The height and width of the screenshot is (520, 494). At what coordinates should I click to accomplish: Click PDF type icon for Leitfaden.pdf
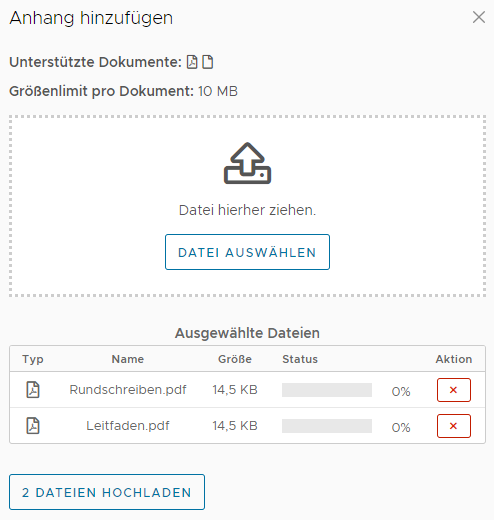(x=33, y=426)
